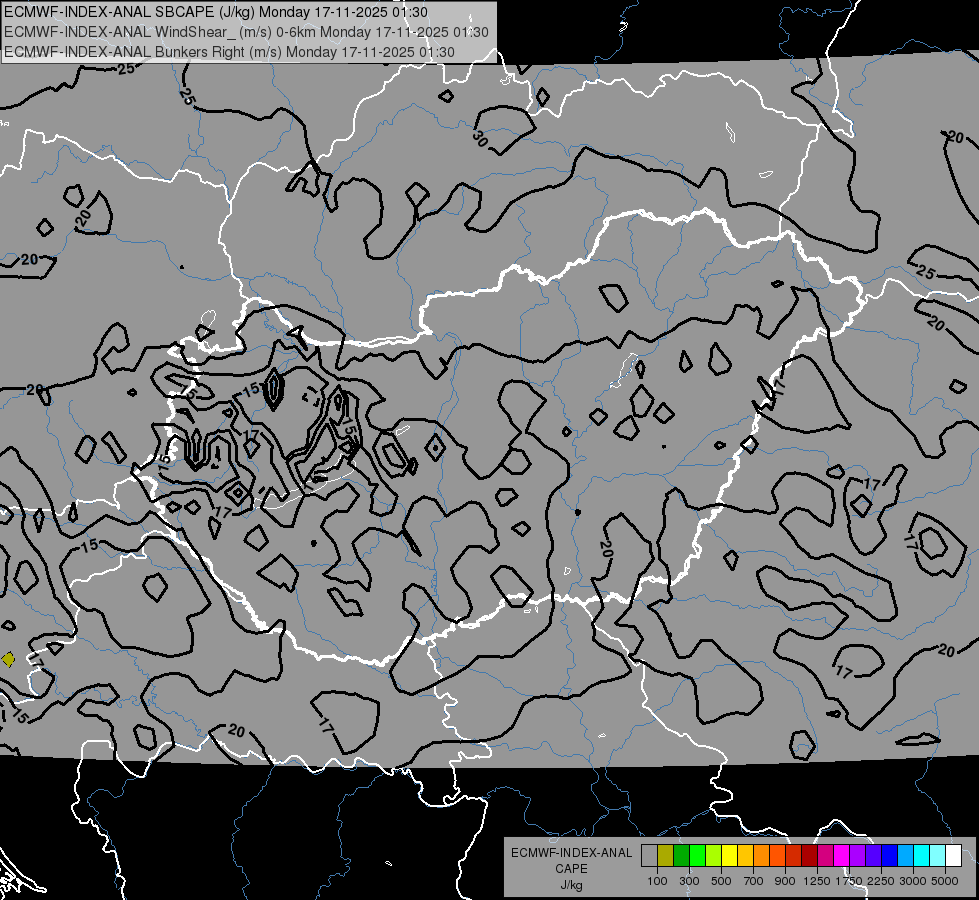Click the legend ECMWF-INDEX-ANAL label
This screenshot has width=979, height=900.
[x=571, y=853]
